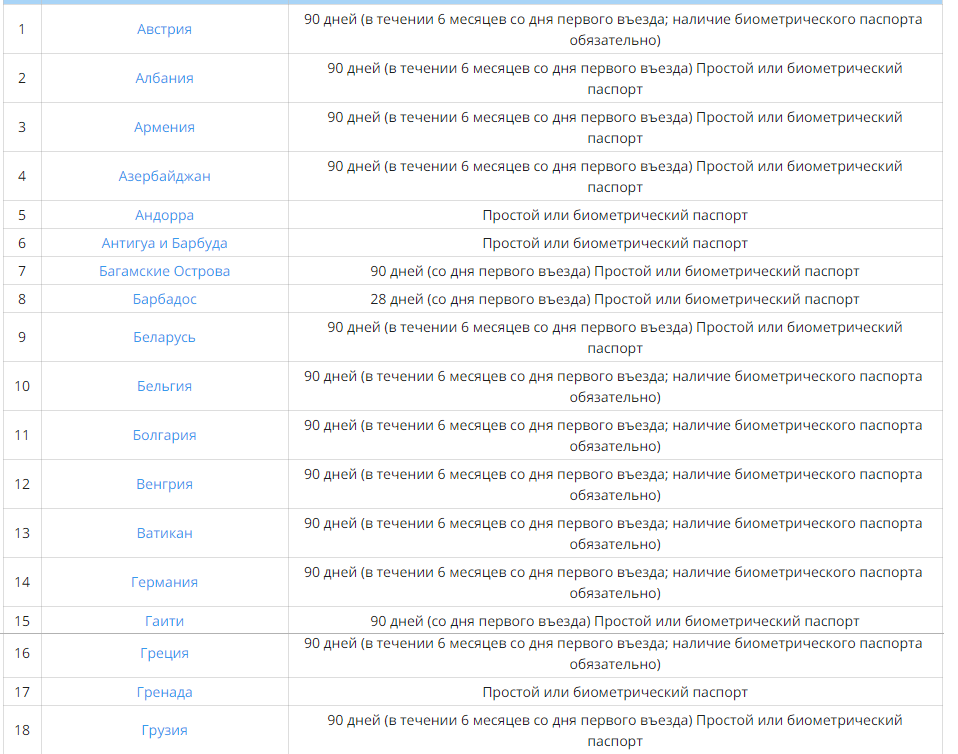Click the Барбадос 28 дней visa terms cell
The width and height of the screenshot is (958, 754).
coord(614,299)
